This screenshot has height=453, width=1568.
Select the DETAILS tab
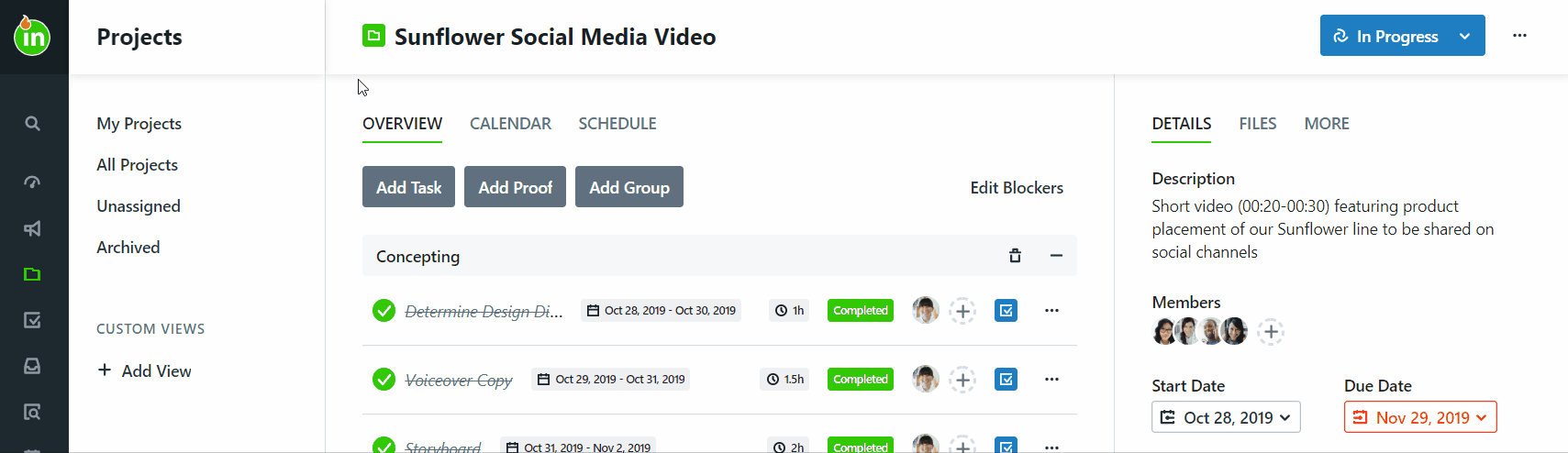pos(1181,124)
